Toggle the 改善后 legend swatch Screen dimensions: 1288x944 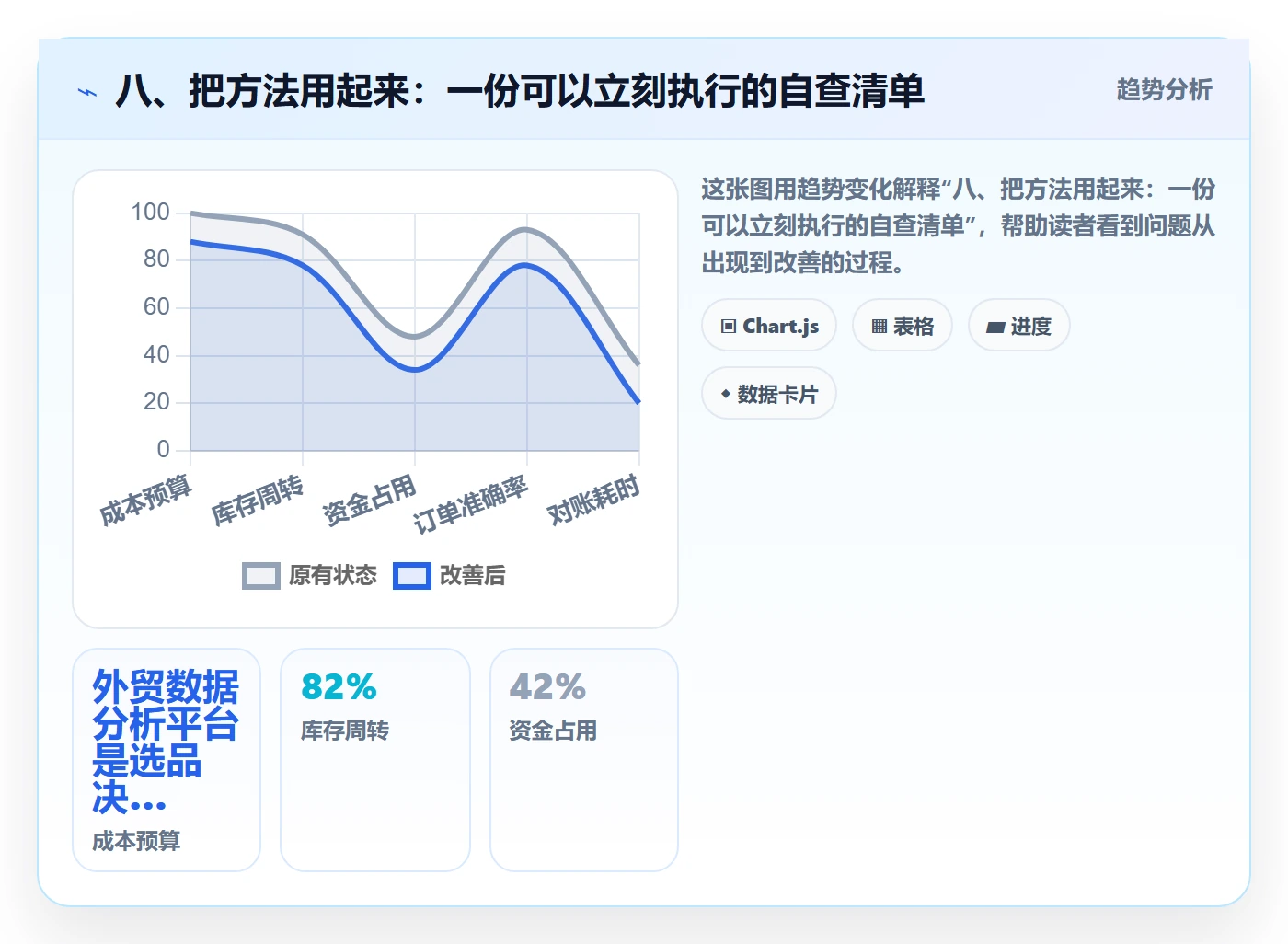(x=412, y=576)
